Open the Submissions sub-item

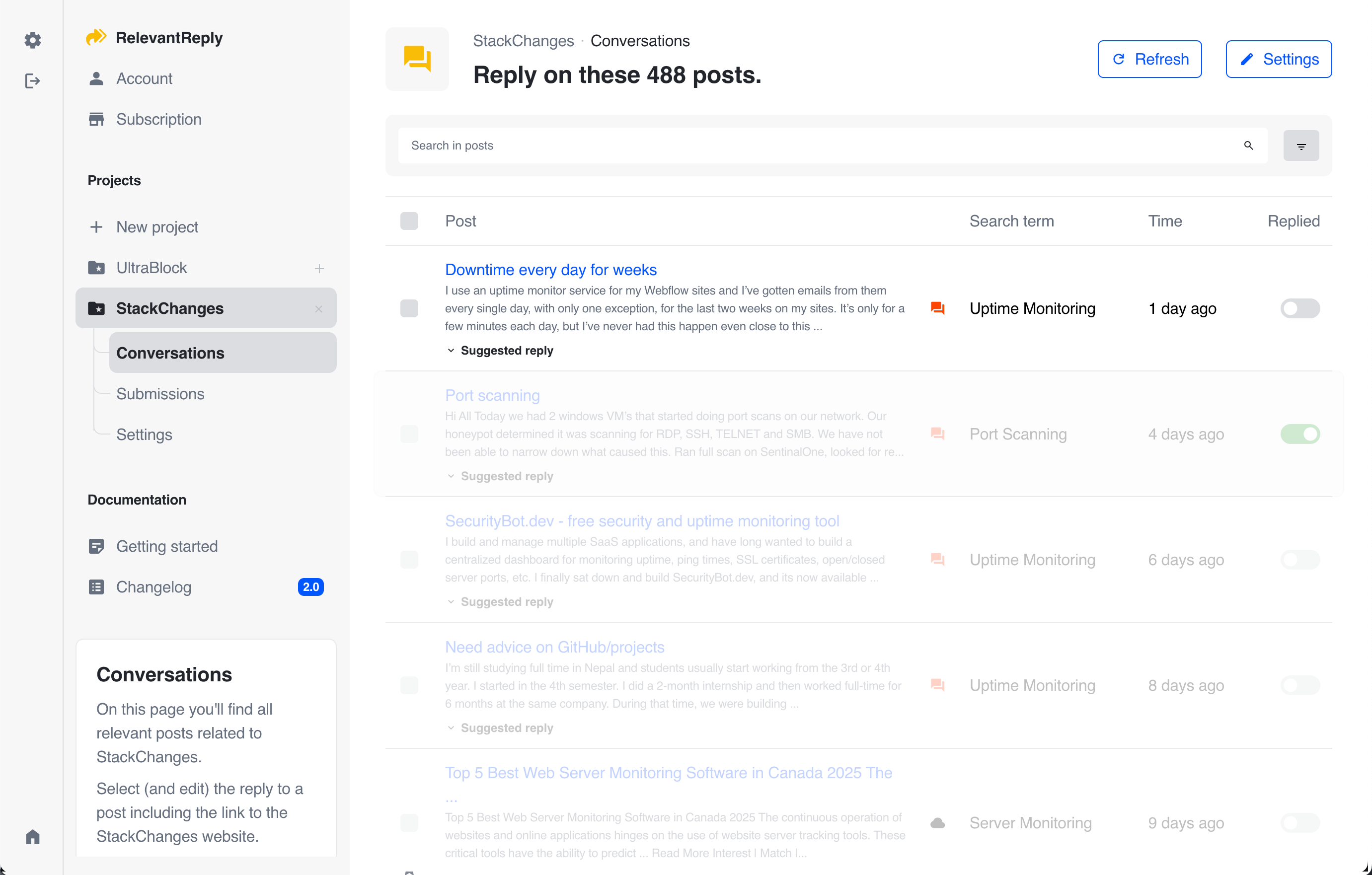pyautogui.click(x=223, y=394)
